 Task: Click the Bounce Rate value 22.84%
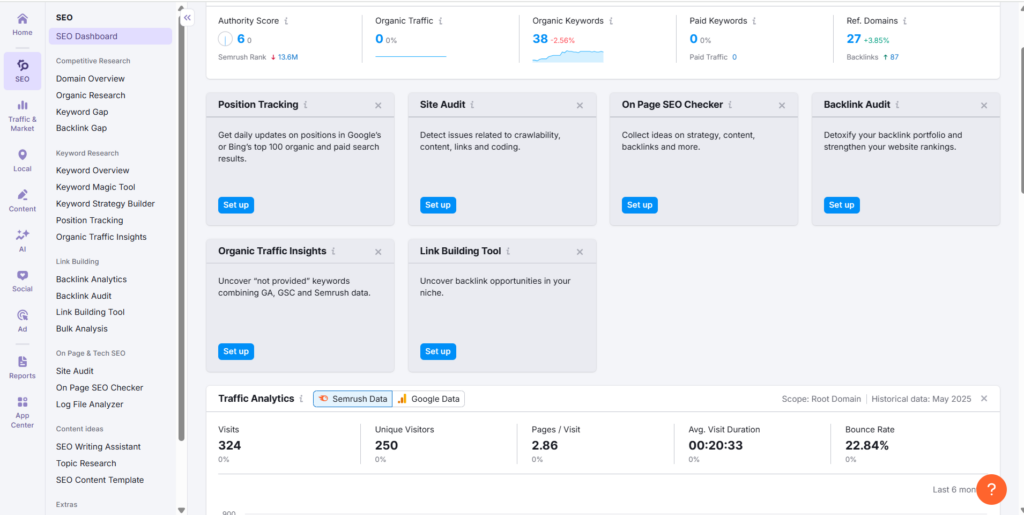click(867, 446)
